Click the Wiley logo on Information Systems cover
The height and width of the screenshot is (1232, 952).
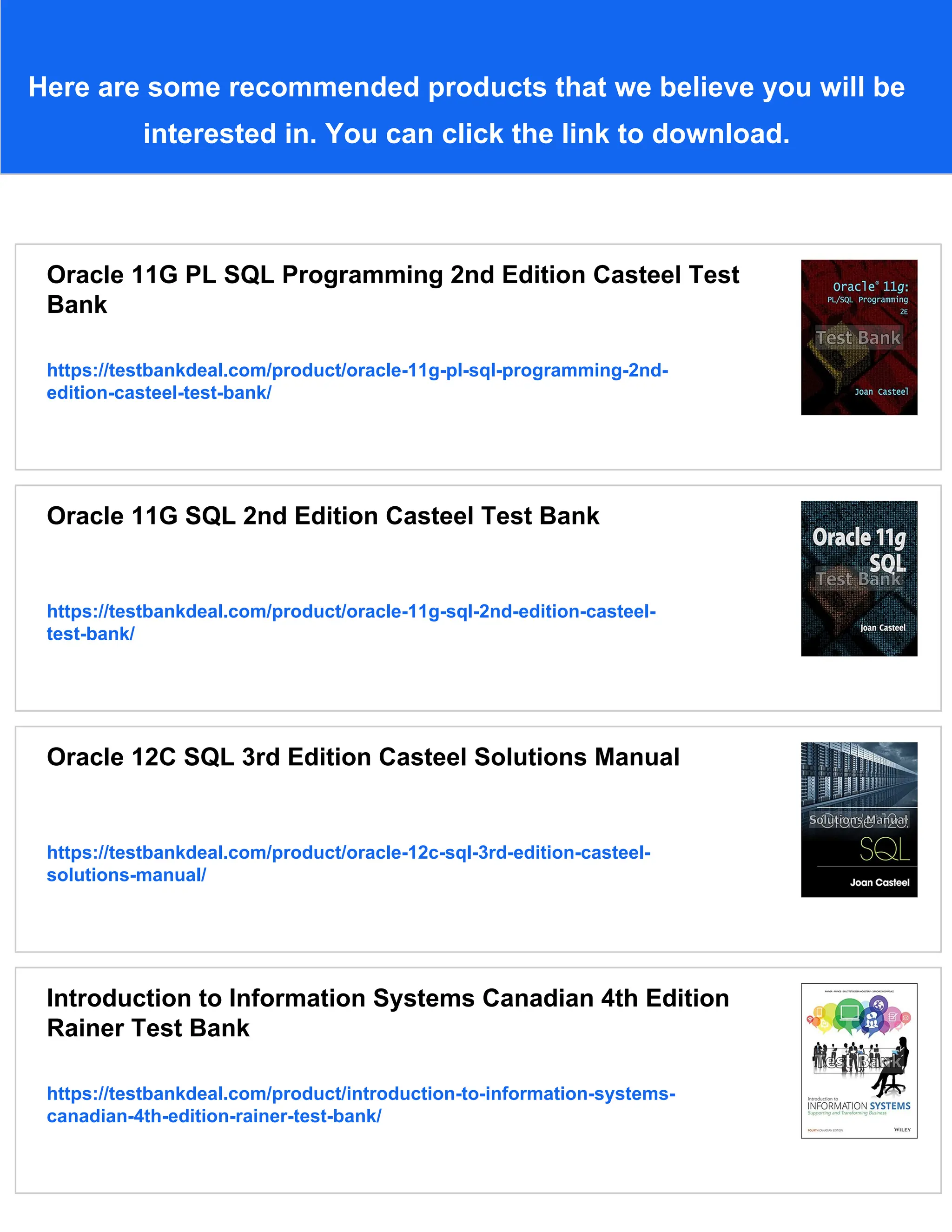[x=902, y=1129]
